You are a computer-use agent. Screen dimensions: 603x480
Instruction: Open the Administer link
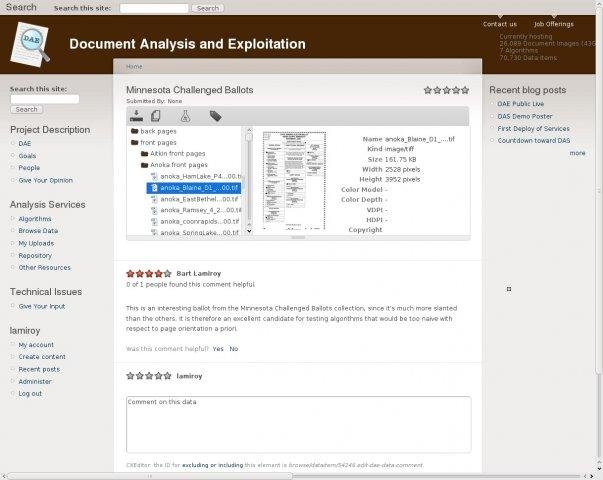point(35,382)
